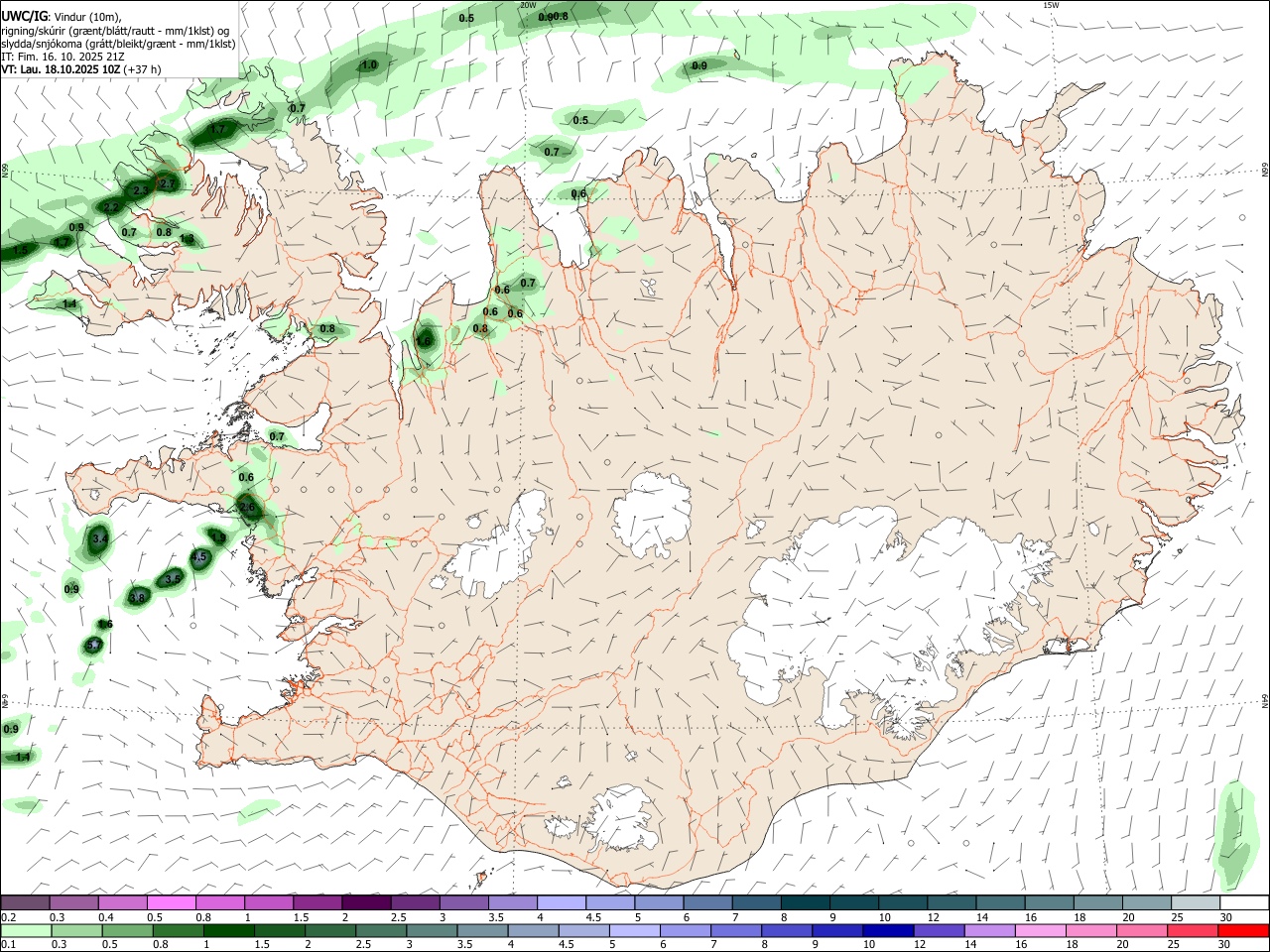Select the 4.5 precipitation value label
The width and height of the screenshot is (1270, 952).
click(199, 557)
